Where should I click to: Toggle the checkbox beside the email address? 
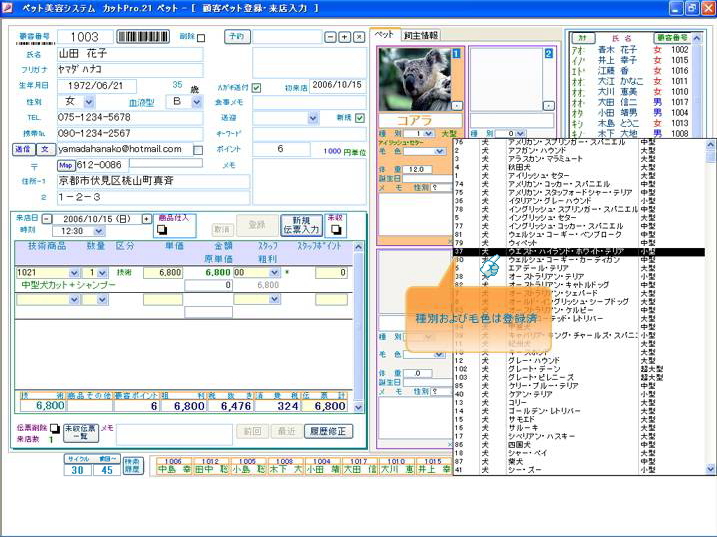(x=198, y=150)
